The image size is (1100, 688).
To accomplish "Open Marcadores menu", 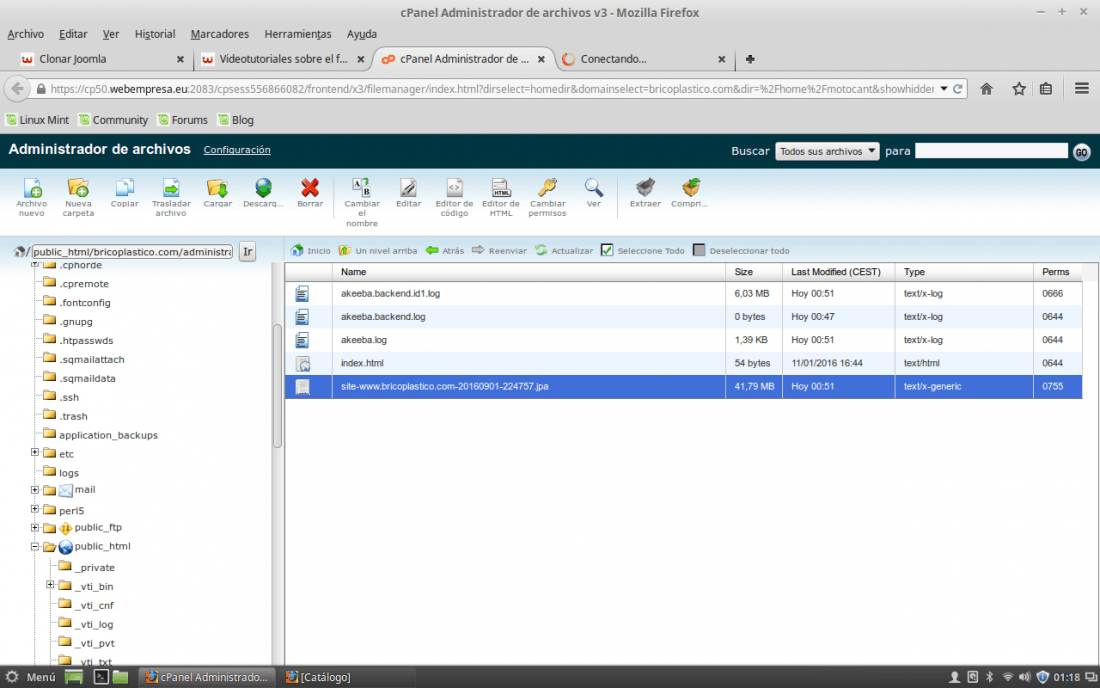I will pyautogui.click(x=220, y=34).
